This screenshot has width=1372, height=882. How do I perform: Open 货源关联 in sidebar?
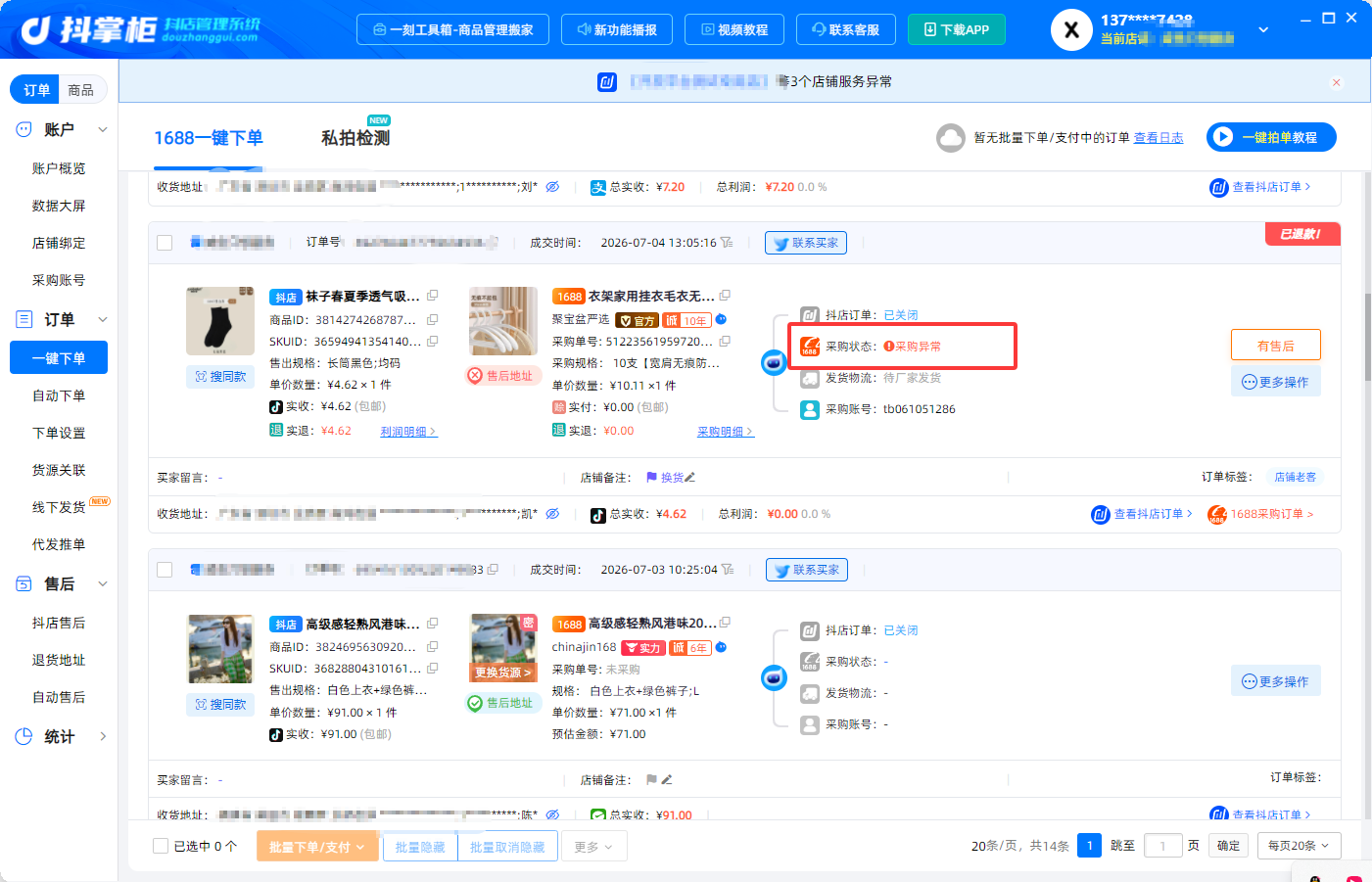point(59,470)
